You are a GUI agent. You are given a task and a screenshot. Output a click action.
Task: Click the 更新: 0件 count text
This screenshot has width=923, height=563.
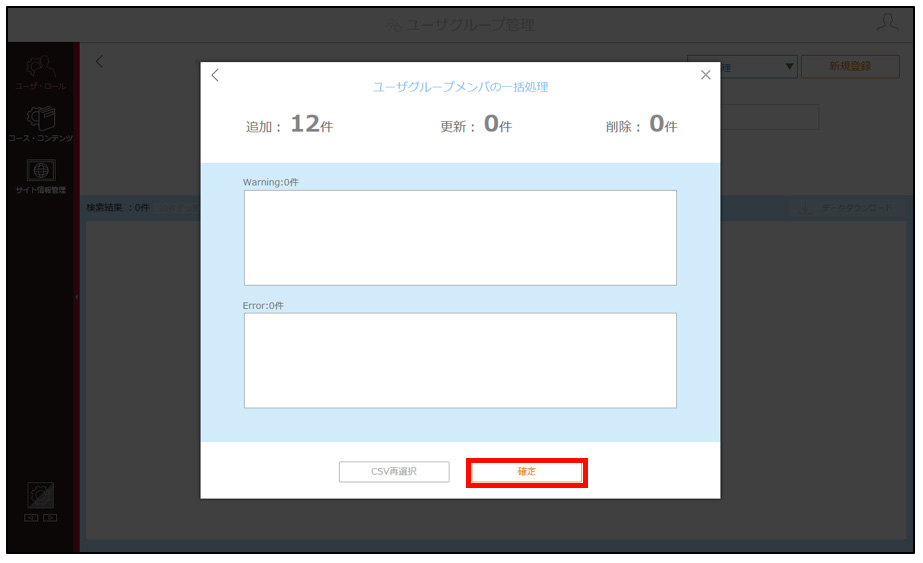click(x=476, y=124)
